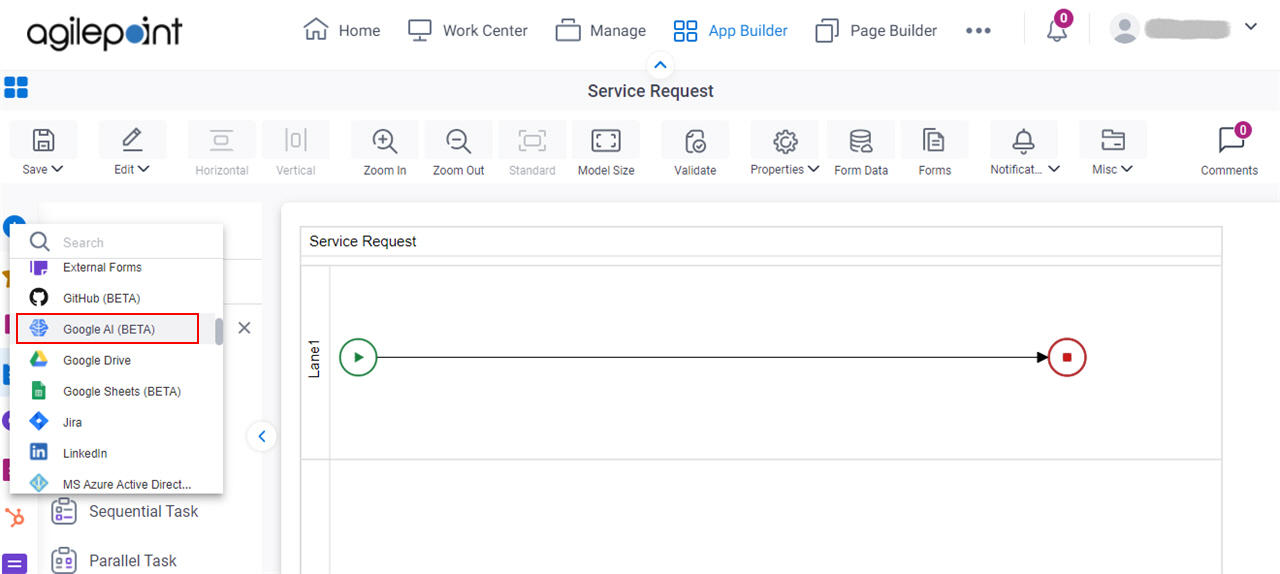The width and height of the screenshot is (1280, 574).
Task: Click the Vertical alignment icon
Action: [x=296, y=140]
